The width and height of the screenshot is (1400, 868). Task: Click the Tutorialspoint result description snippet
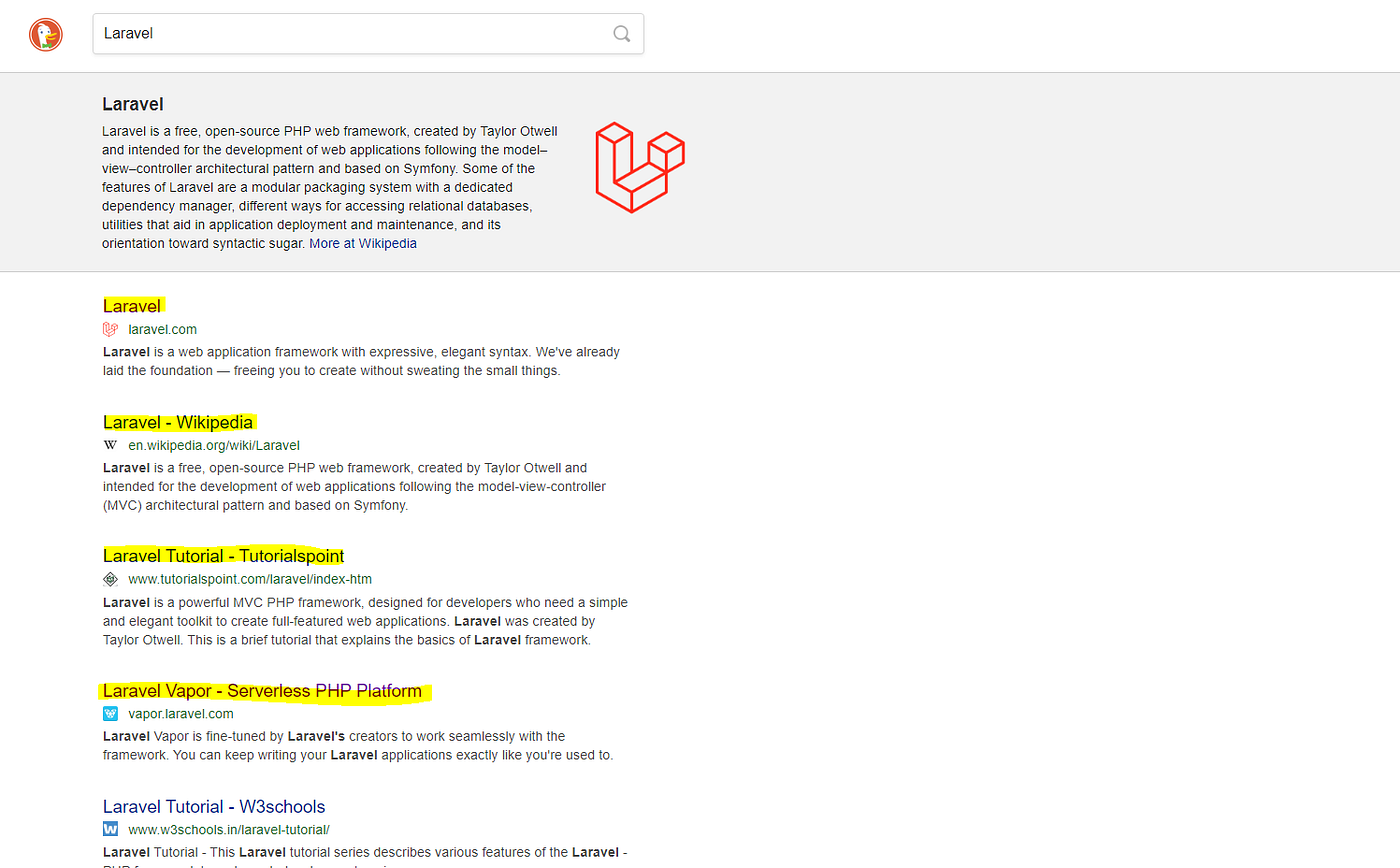(365, 621)
